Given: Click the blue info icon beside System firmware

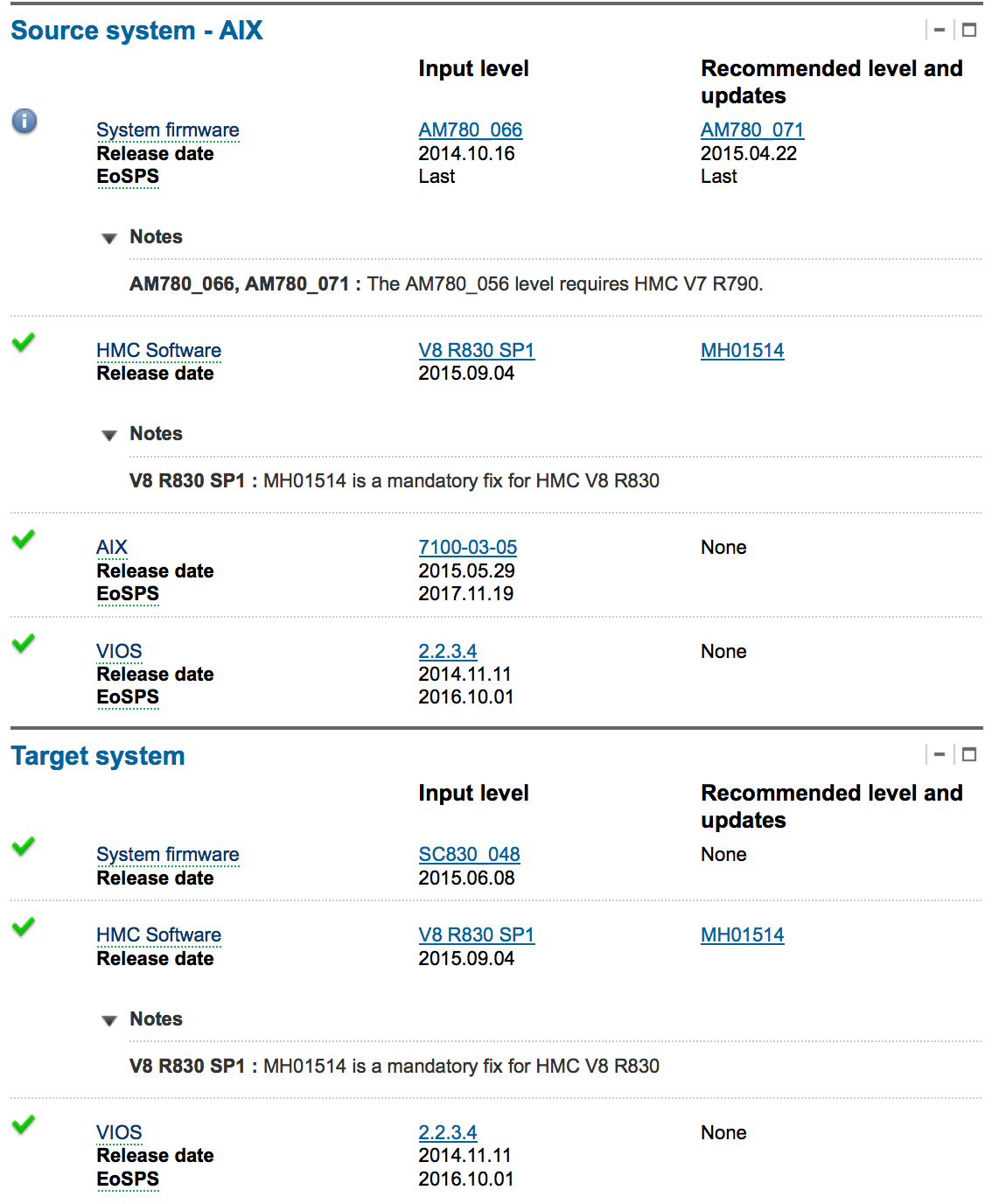Looking at the screenshot, I should (x=24, y=121).
